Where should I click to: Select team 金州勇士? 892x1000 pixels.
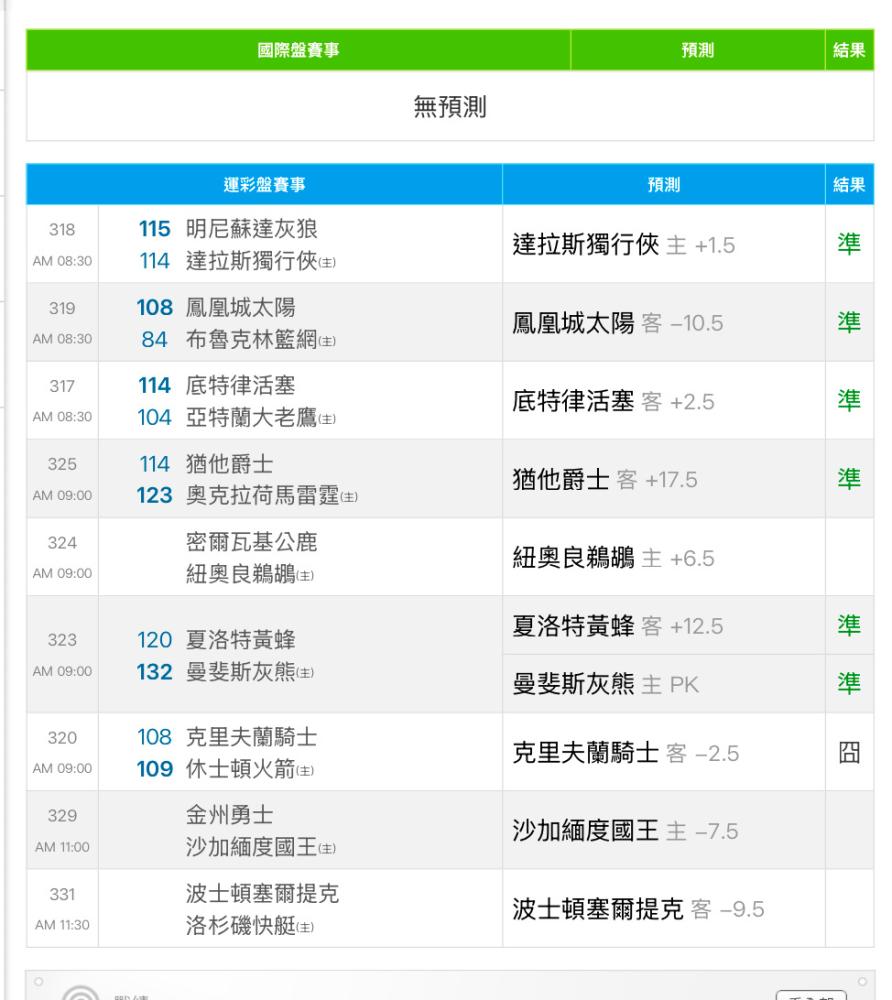[230, 815]
